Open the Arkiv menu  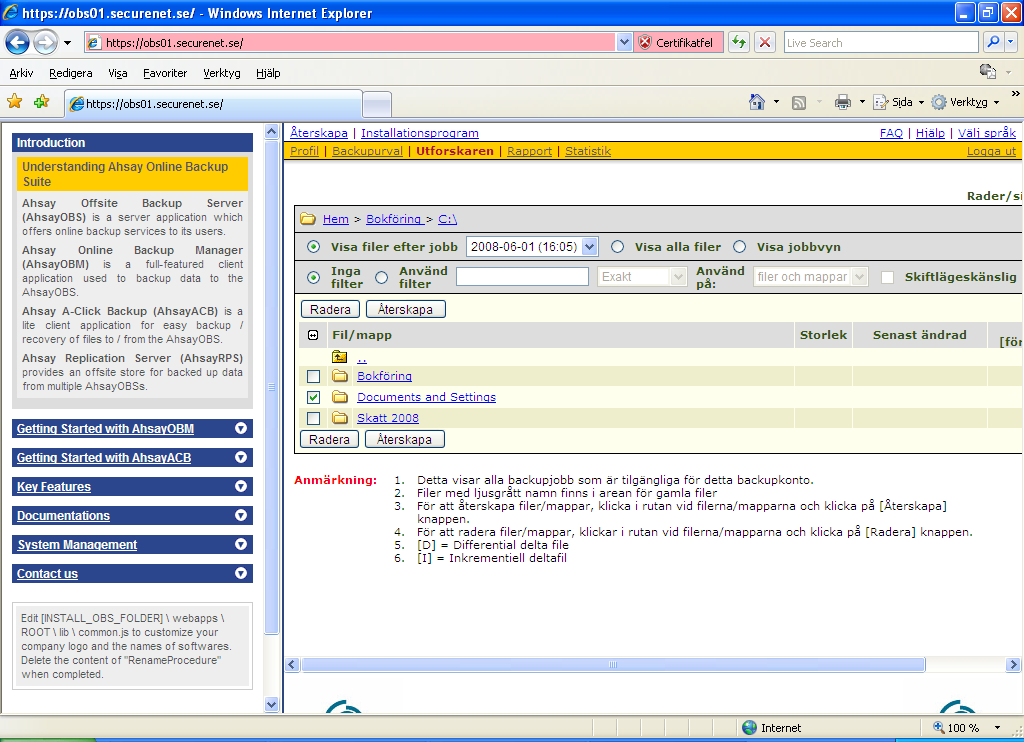(x=21, y=73)
